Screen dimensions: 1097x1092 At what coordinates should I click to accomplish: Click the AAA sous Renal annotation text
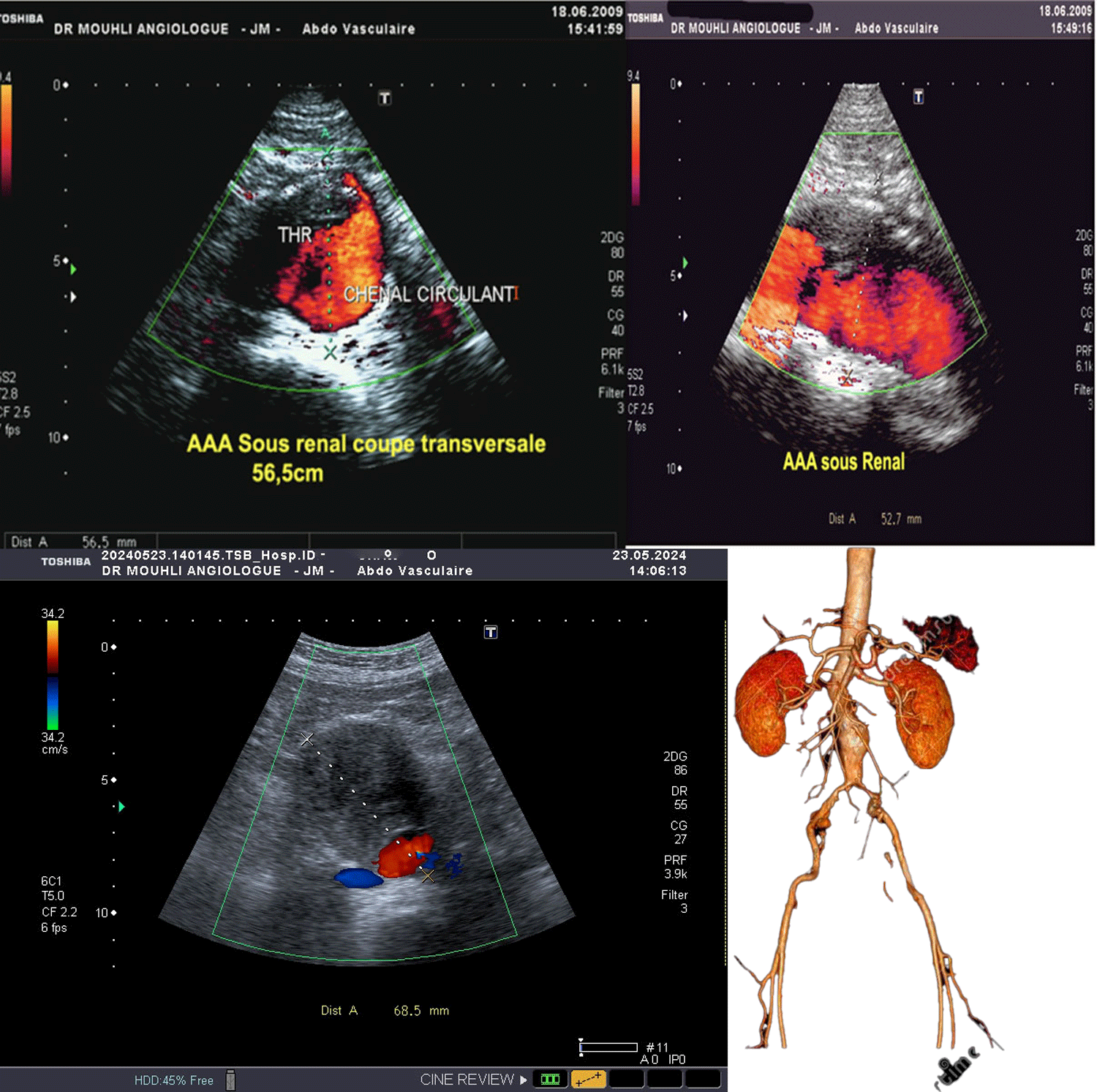[x=843, y=461]
